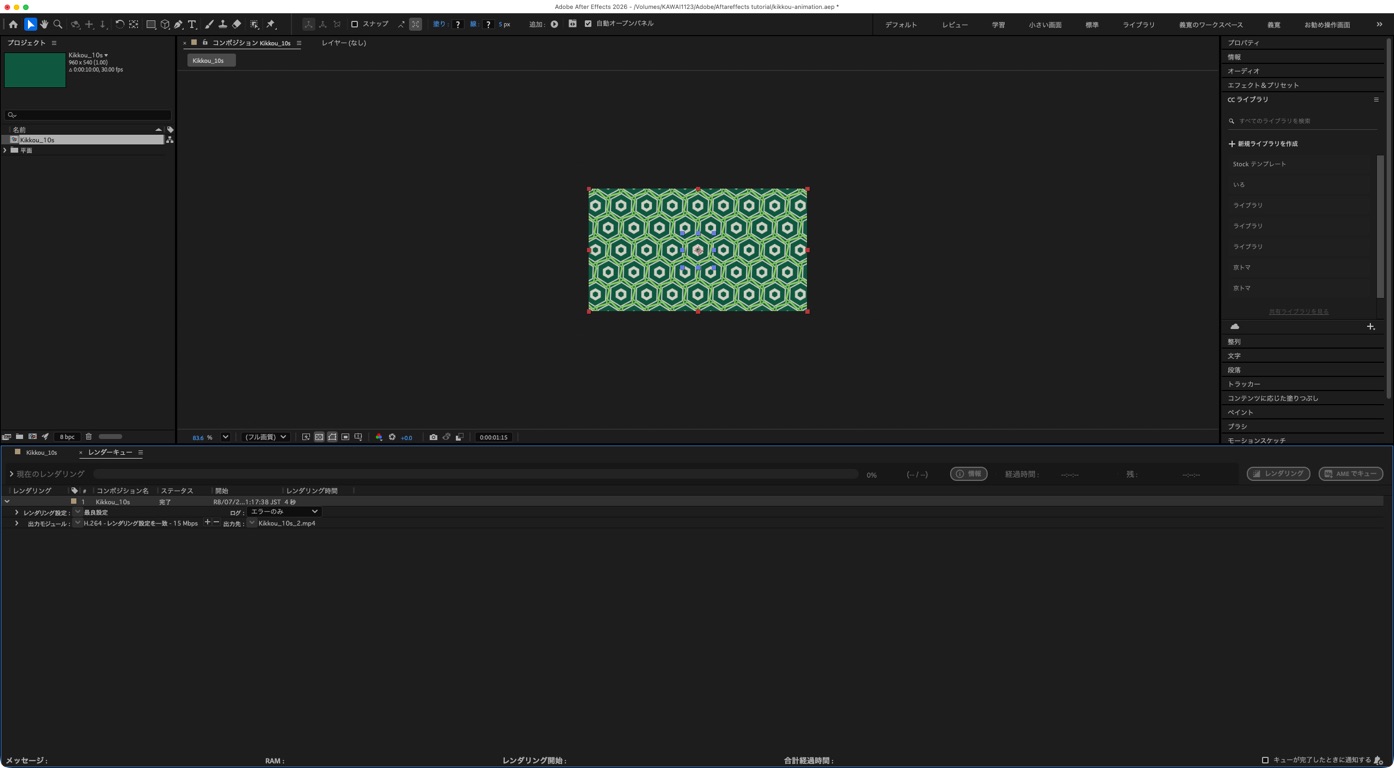Click the 新規ライブラリを作成 button
Viewport: 1394px width, 768px height.
1263,143
